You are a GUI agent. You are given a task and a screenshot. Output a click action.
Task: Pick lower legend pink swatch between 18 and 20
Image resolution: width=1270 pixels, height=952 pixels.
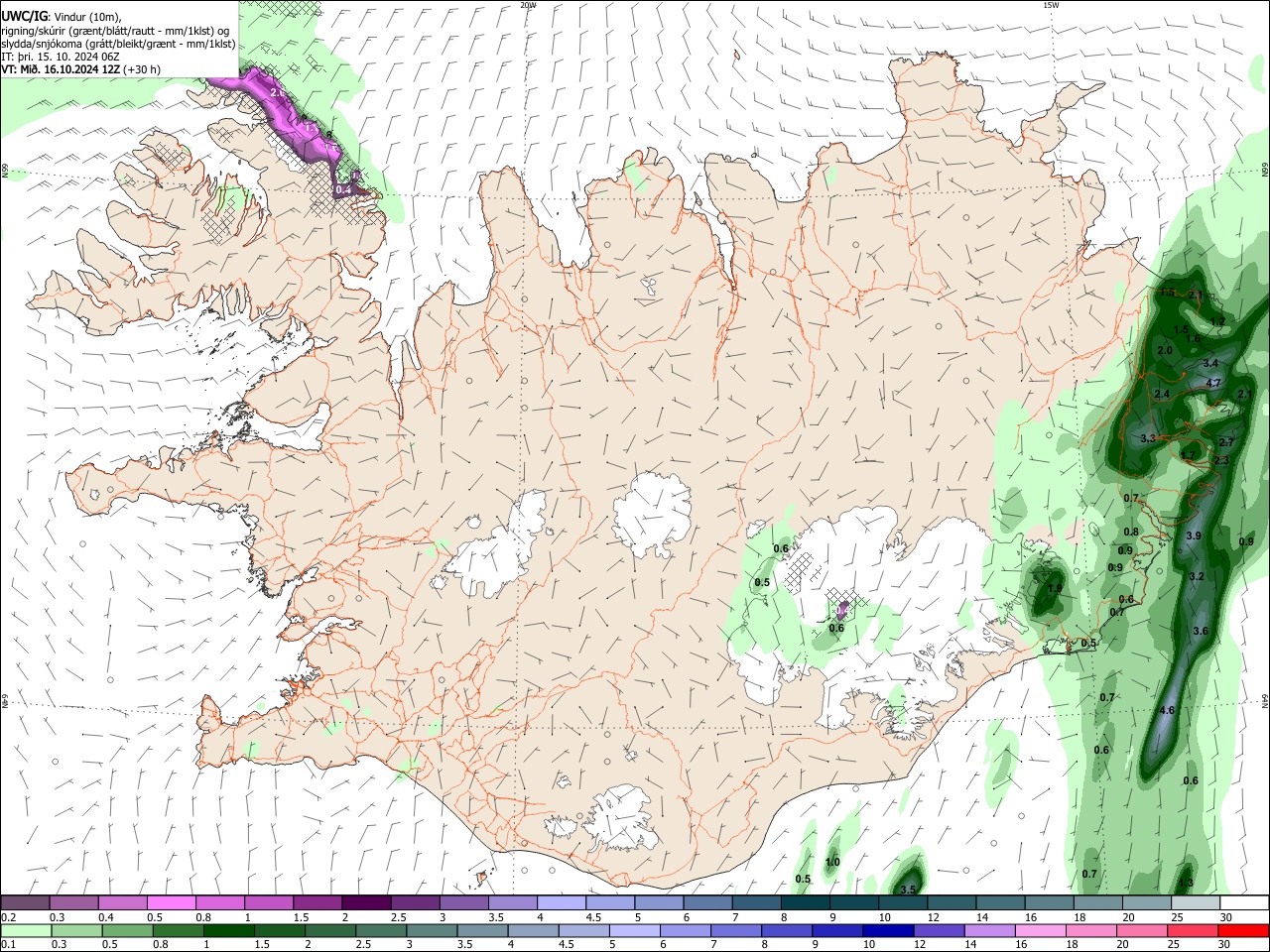point(1092,930)
